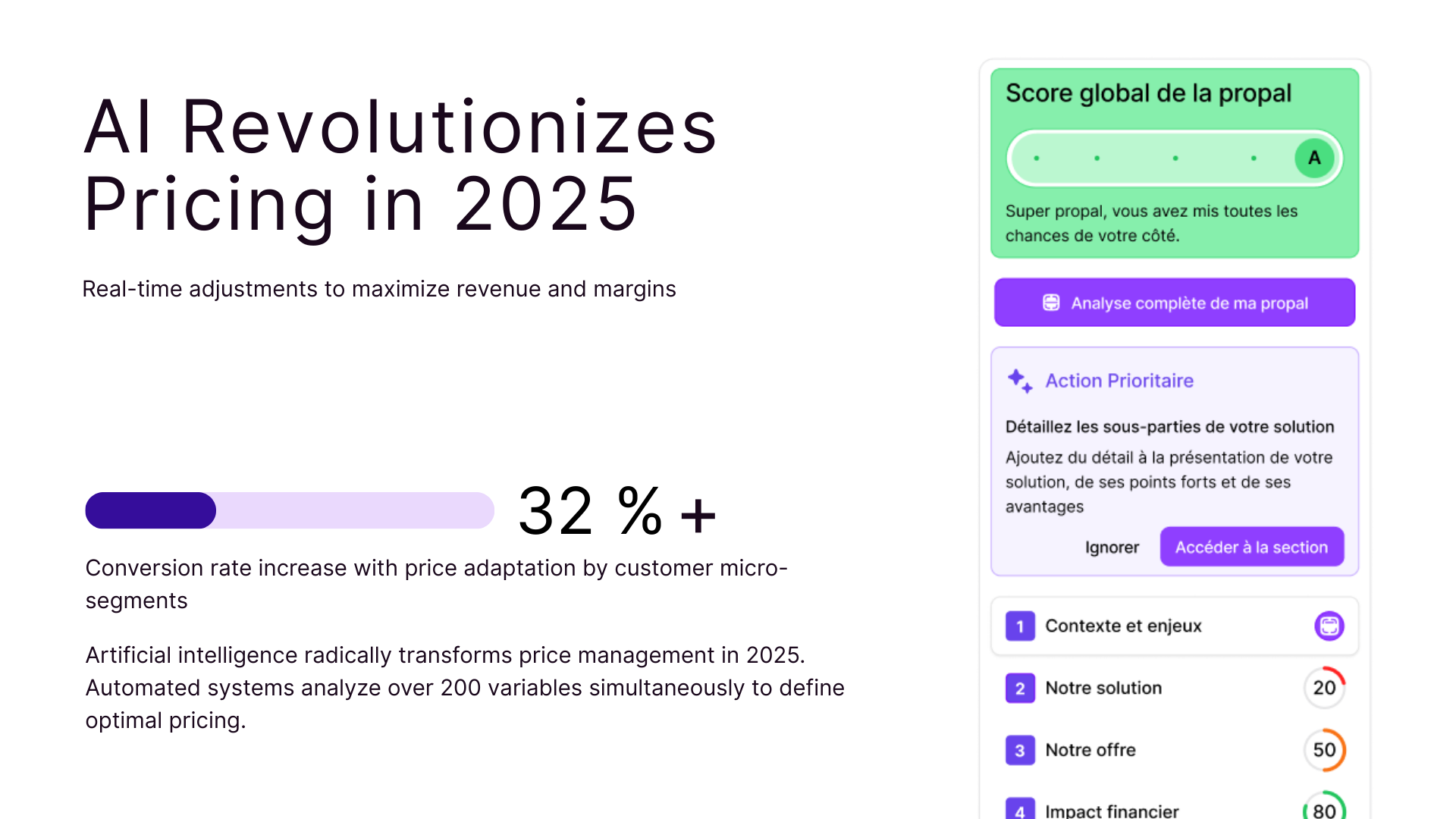Click the badge 3 next to Notre offre
The image size is (1456, 819).
1019,750
